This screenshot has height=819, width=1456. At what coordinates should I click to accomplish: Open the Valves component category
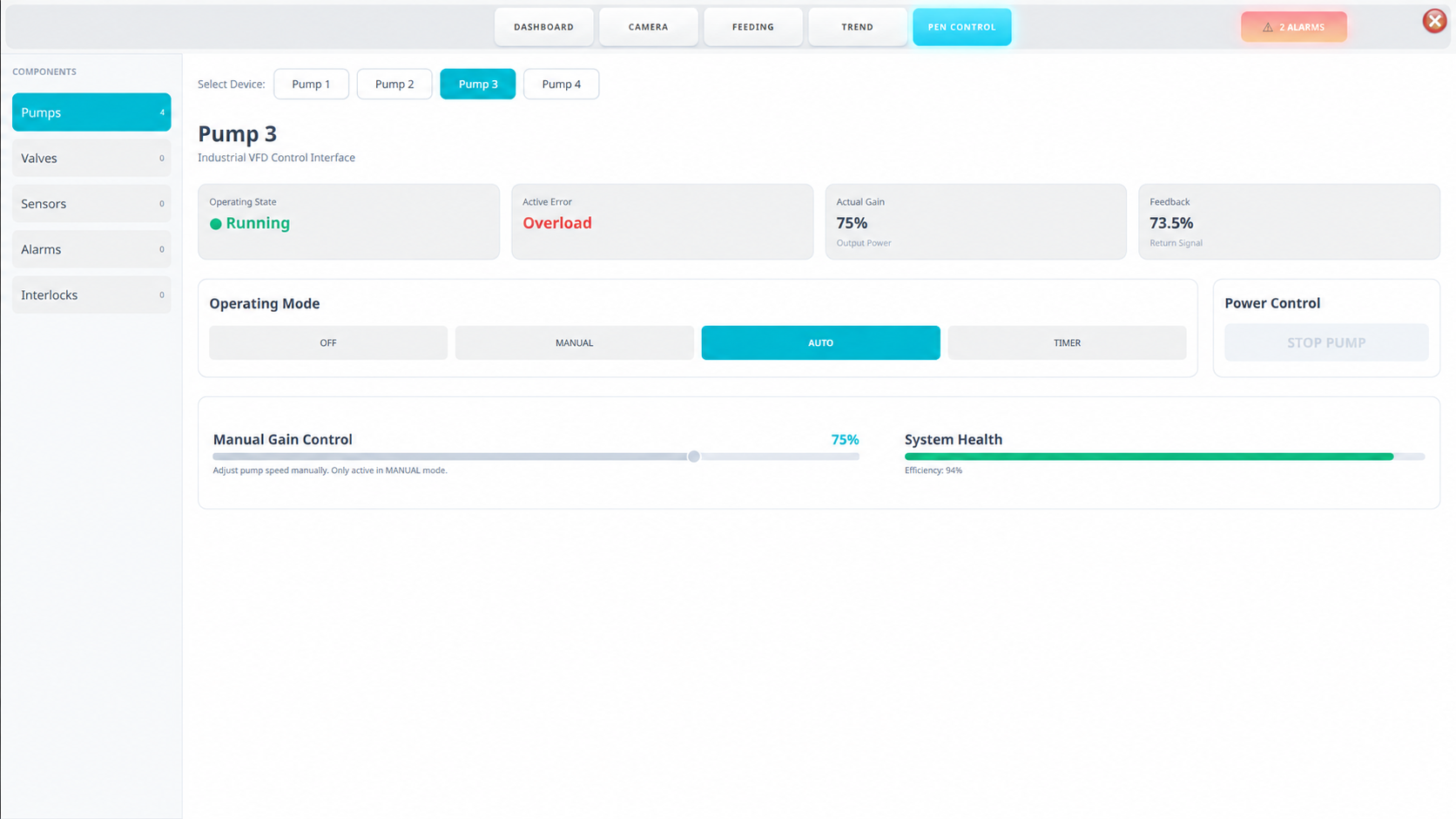pyautogui.click(x=91, y=158)
